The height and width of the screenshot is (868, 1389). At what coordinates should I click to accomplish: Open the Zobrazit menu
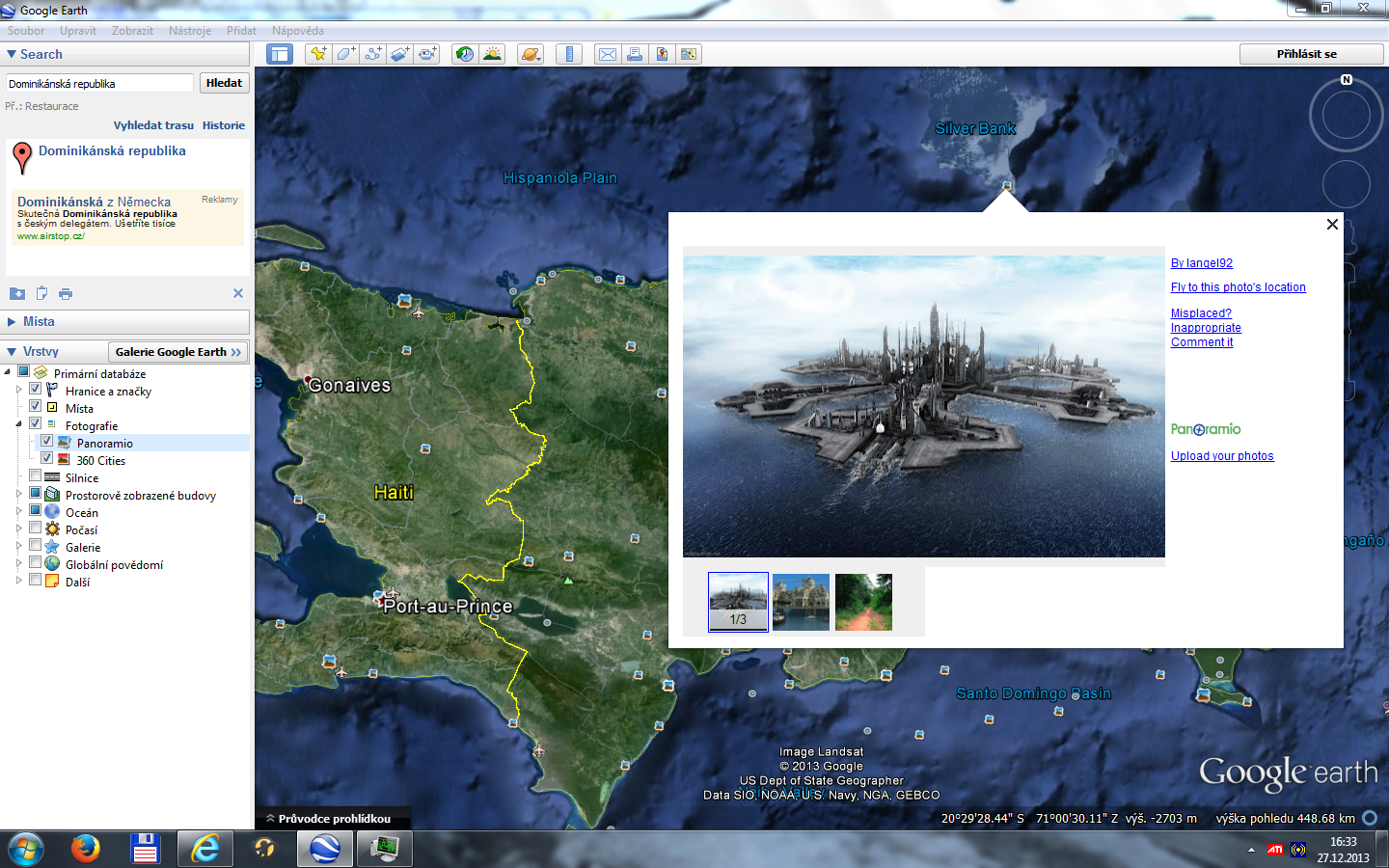[x=132, y=31]
